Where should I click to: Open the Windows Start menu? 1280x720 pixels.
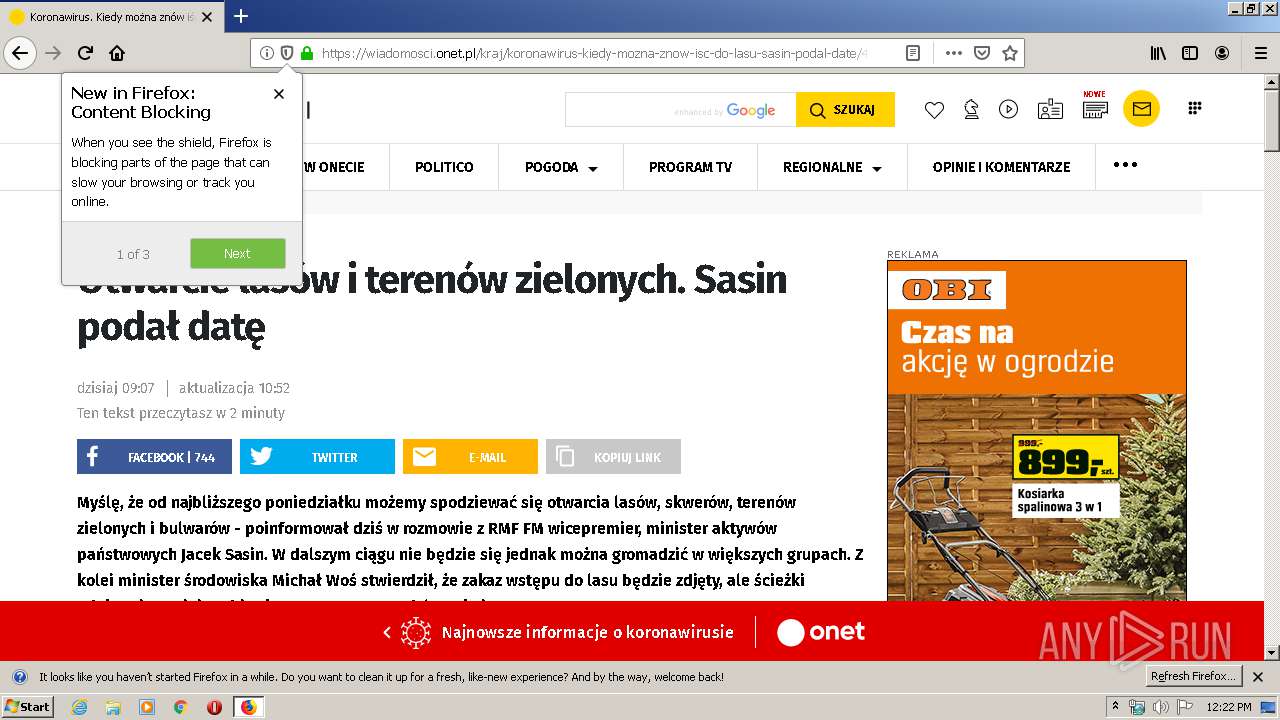tap(27, 706)
